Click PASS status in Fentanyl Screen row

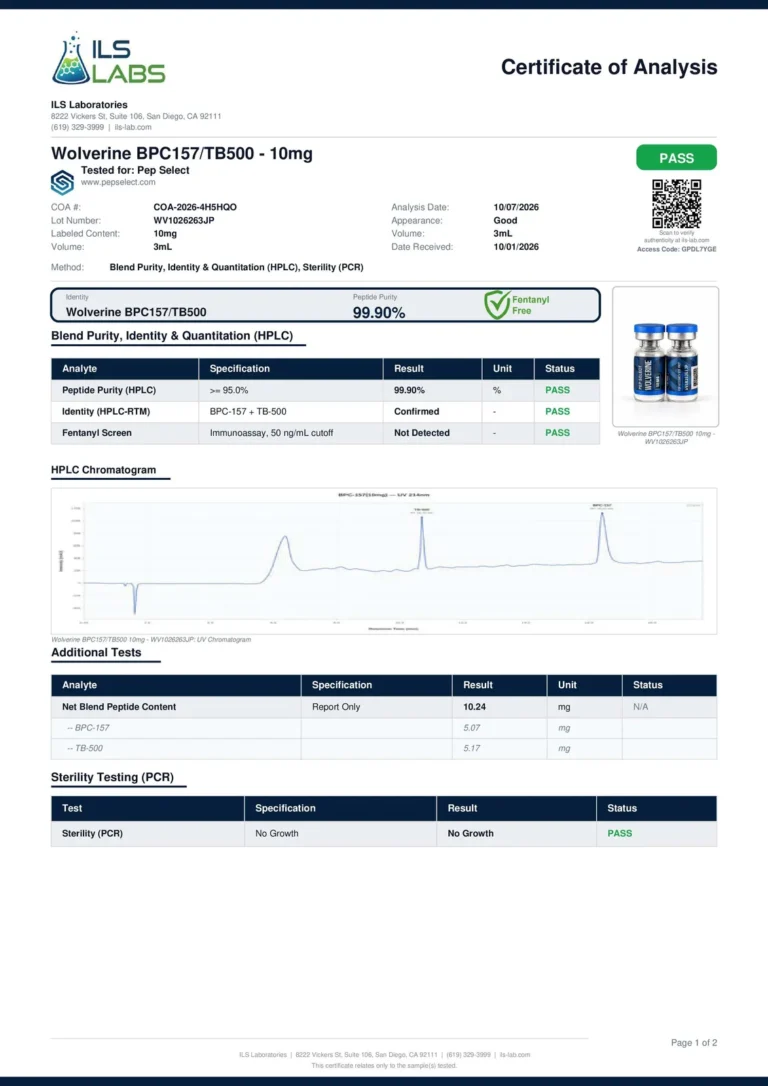557,433
